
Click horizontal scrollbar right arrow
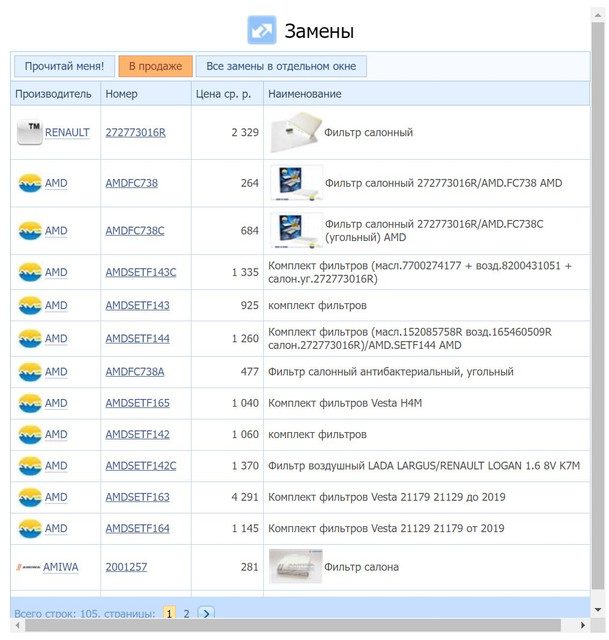583,625
